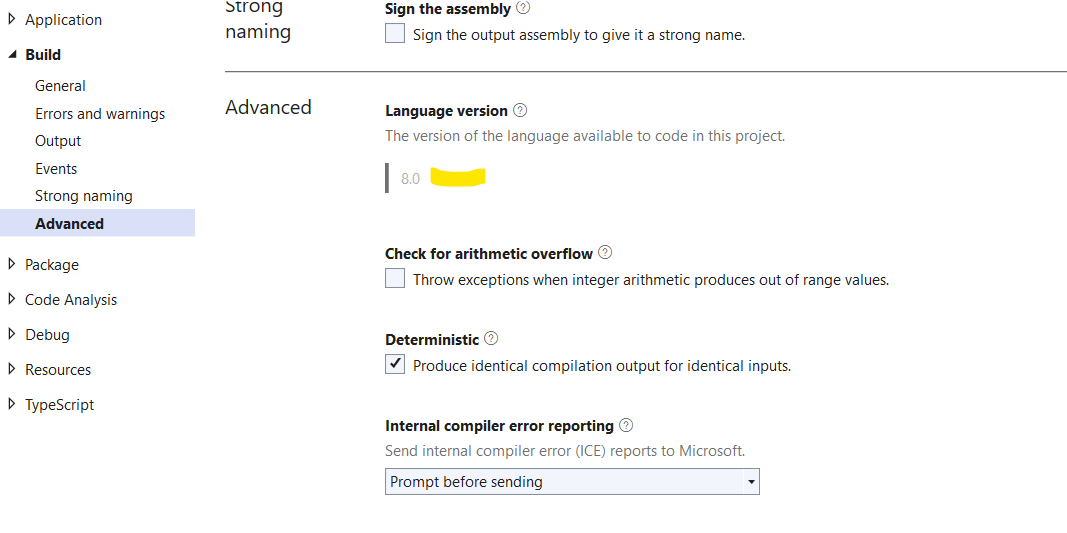
Task: Select General under Build
Action: click(x=60, y=86)
